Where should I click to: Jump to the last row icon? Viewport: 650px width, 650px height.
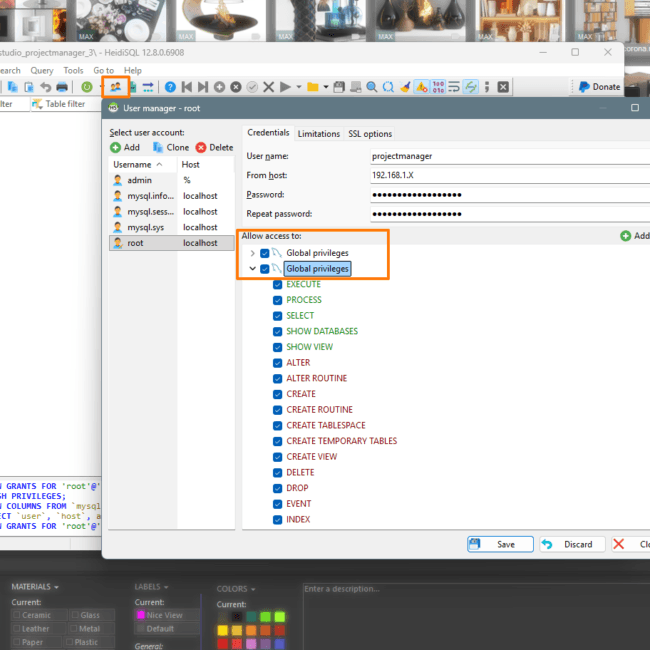pos(203,87)
